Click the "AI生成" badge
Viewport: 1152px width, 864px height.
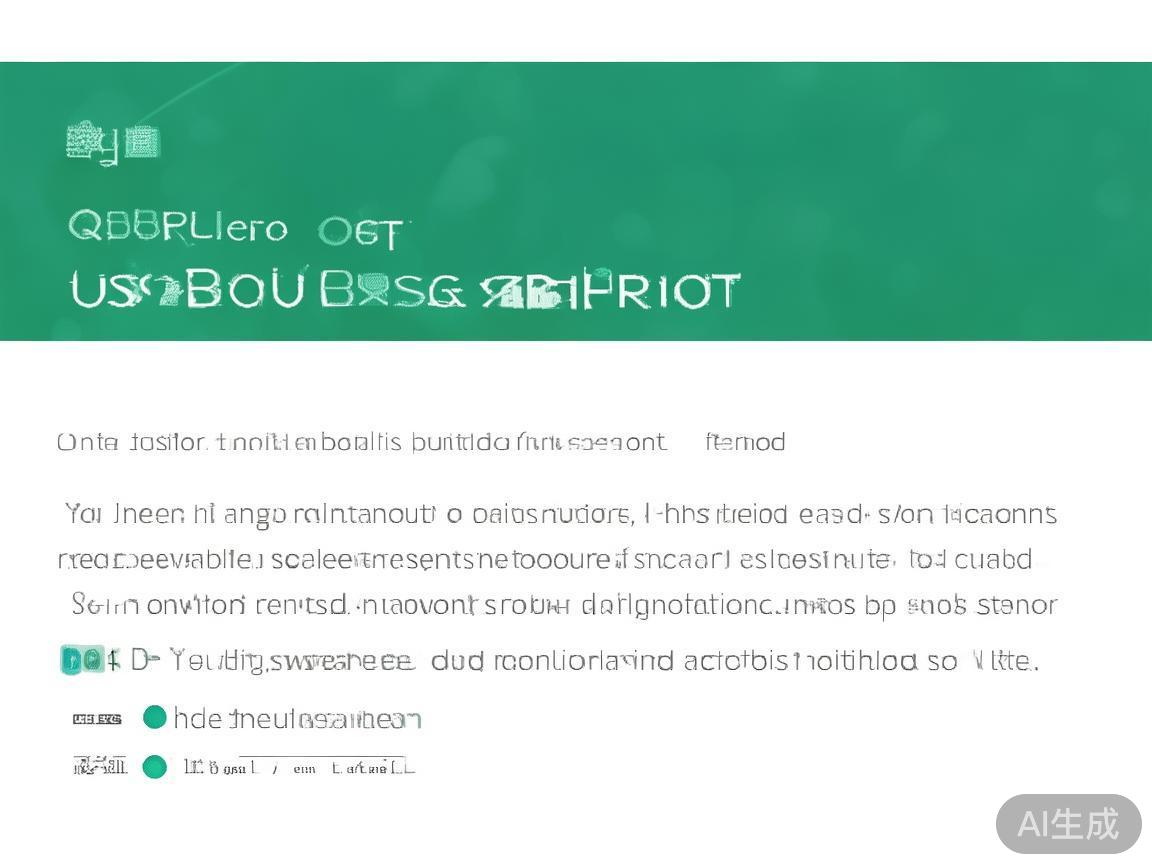tap(1068, 824)
